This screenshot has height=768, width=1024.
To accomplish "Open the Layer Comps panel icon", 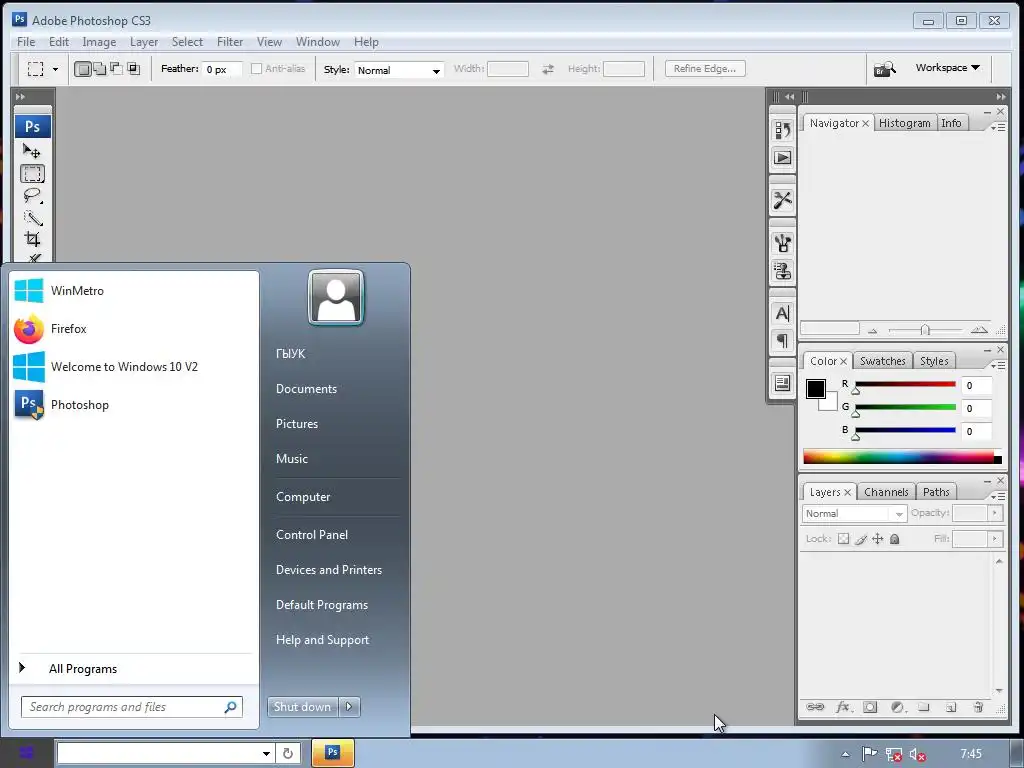I will click(782, 383).
